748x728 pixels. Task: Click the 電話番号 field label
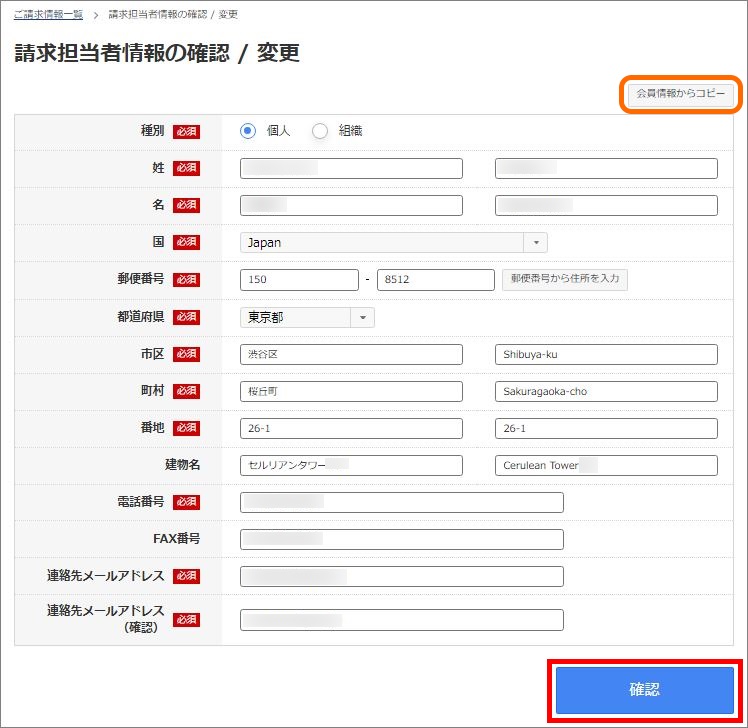141,501
